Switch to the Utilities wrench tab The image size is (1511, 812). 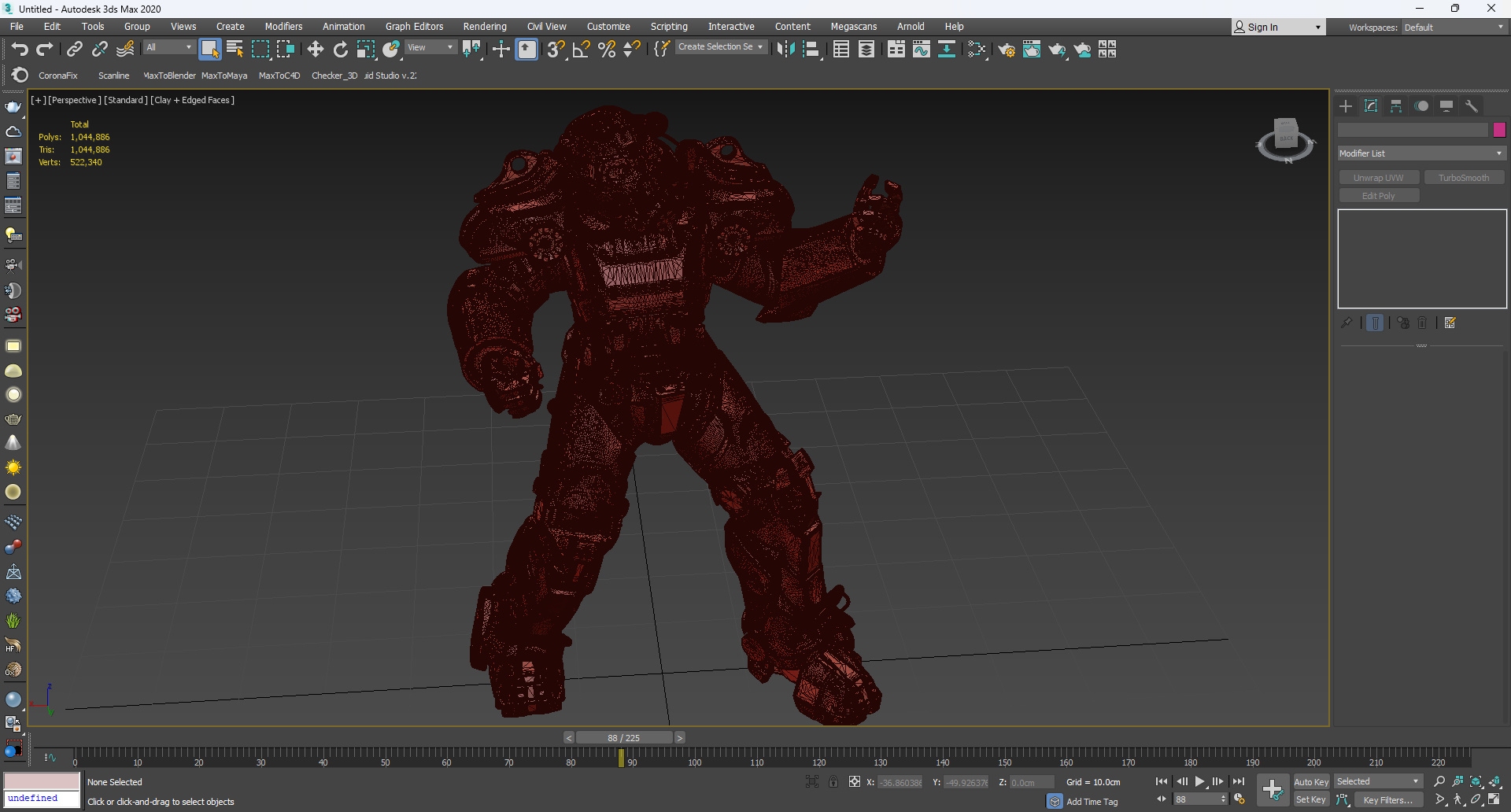[1472, 106]
